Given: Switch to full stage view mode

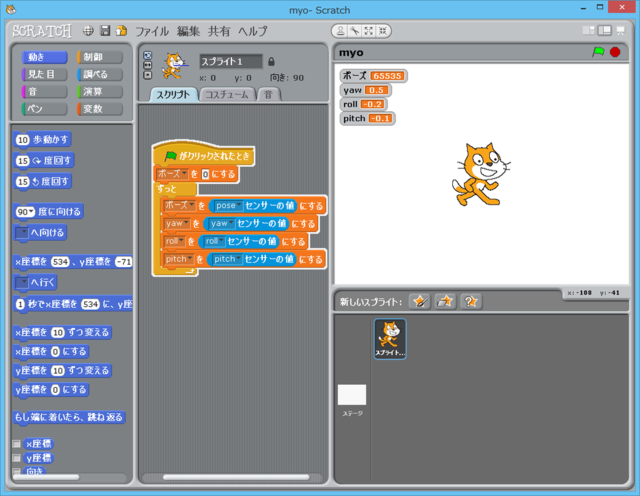Looking at the screenshot, I should [604, 30].
